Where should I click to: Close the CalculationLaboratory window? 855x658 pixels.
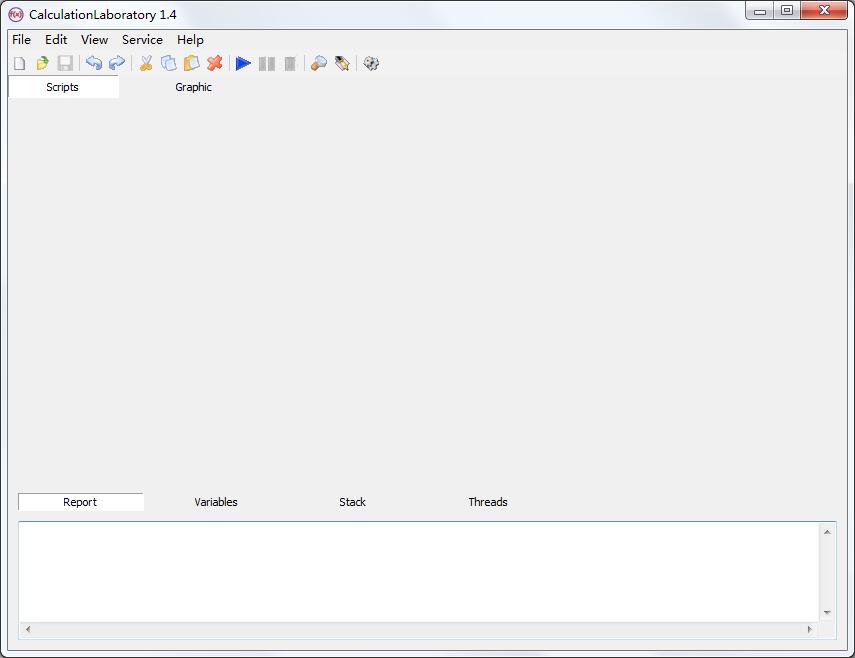tap(824, 11)
